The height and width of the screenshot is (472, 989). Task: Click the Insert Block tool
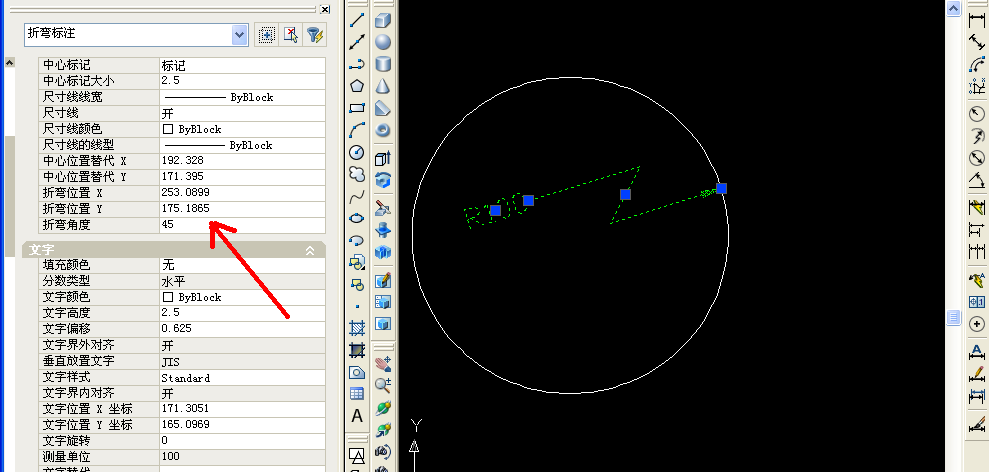(357, 263)
